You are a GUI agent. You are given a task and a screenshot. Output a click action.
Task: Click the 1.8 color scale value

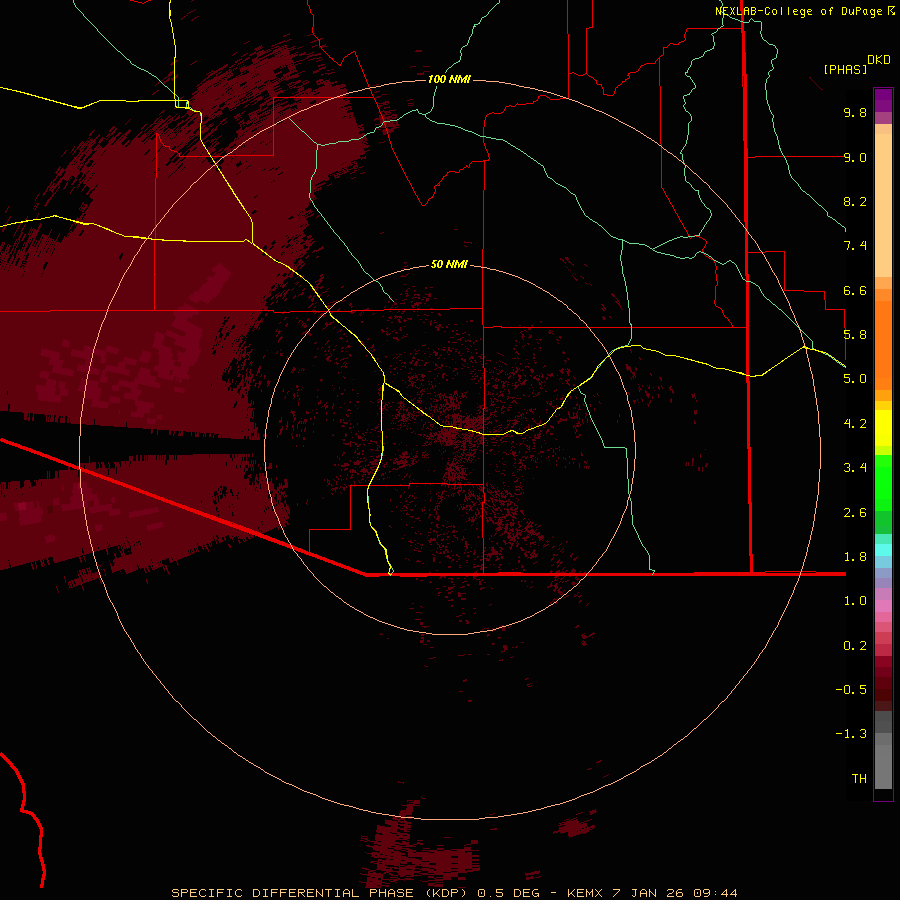(x=855, y=557)
